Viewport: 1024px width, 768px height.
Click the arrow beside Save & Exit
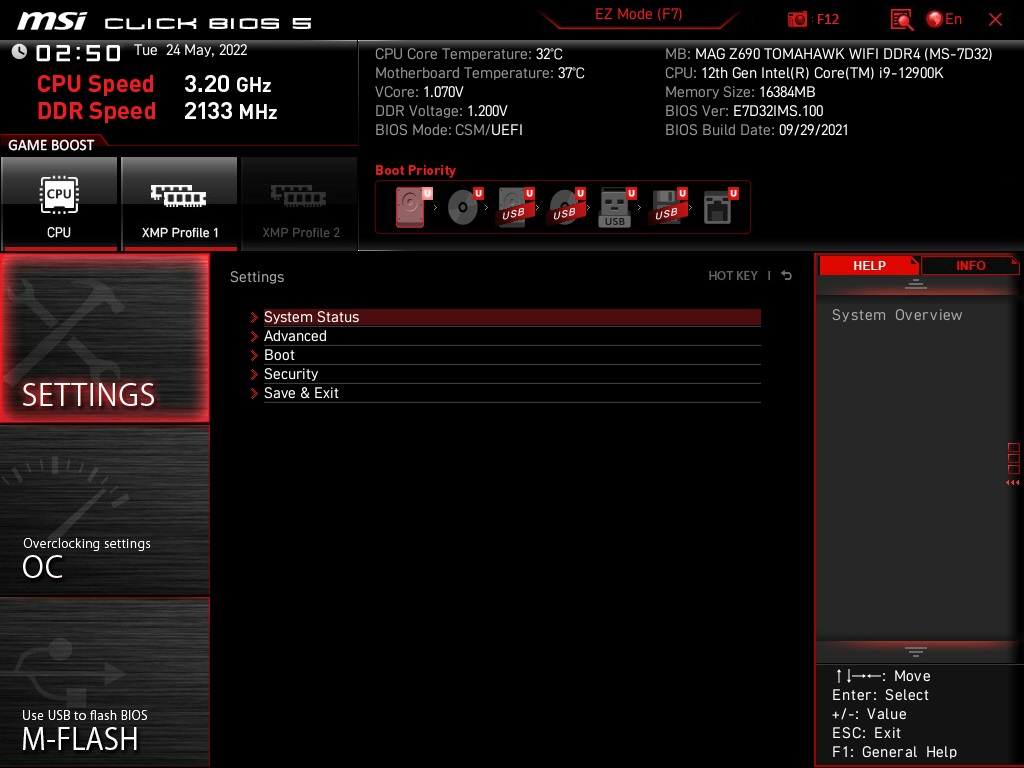tap(254, 393)
